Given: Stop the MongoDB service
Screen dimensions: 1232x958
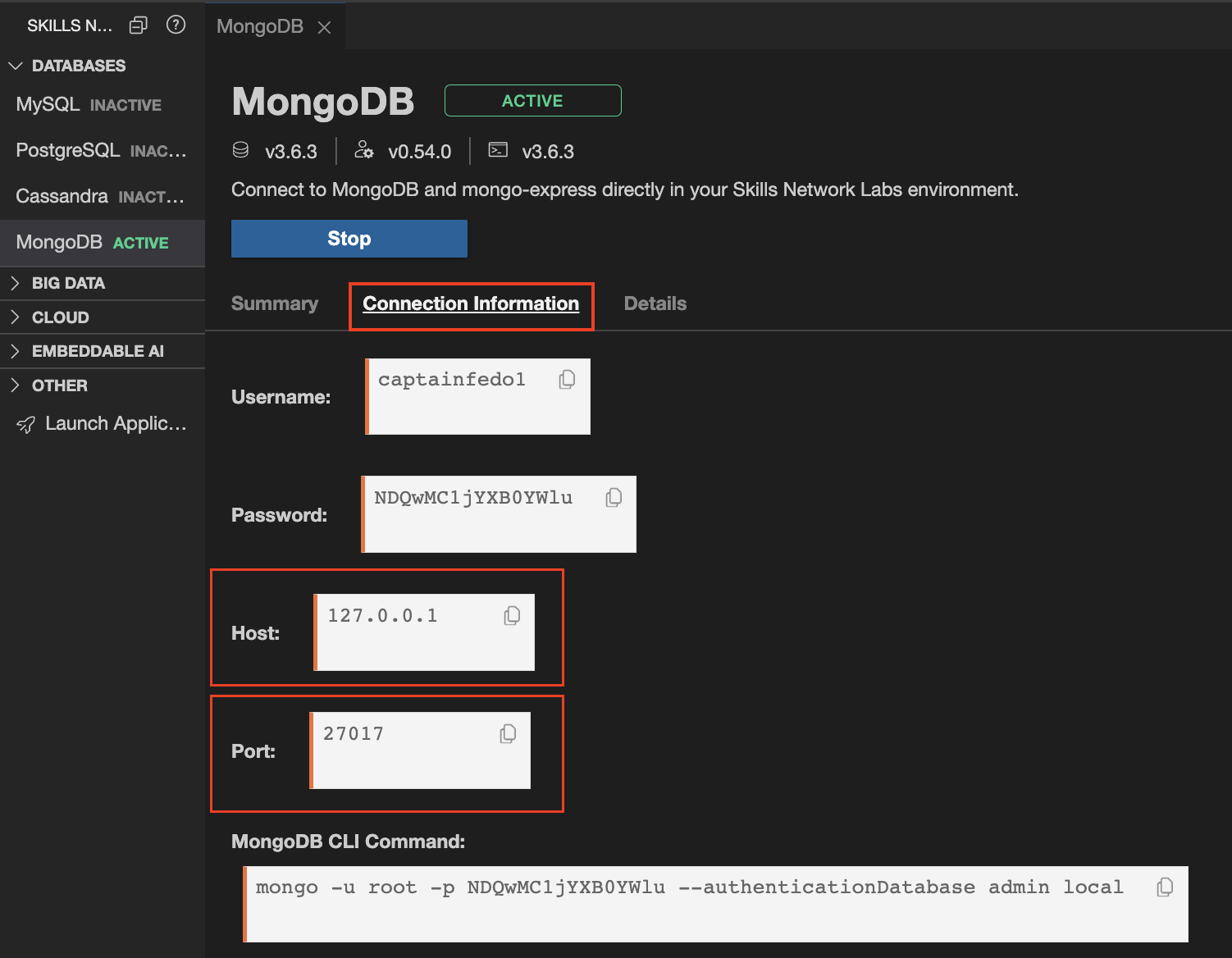Looking at the screenshot, I should click(349, 239).
